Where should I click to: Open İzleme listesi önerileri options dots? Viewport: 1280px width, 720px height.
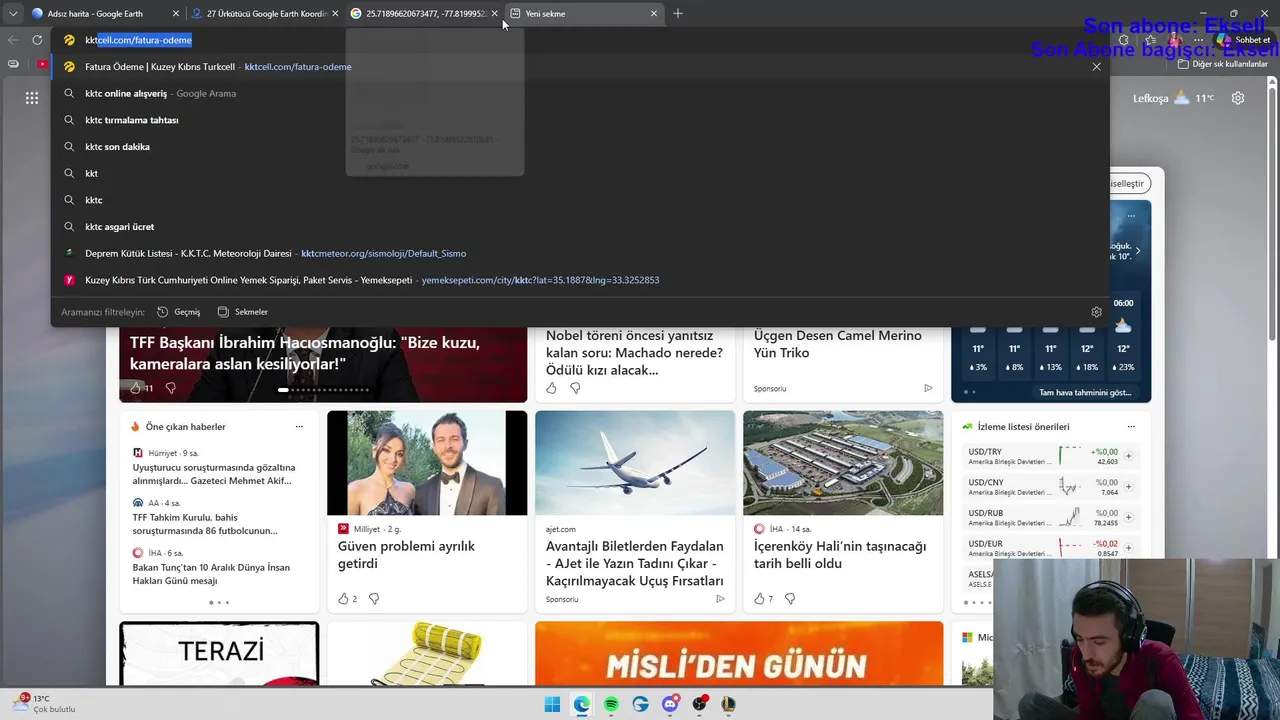click(x=1131, y=427)
